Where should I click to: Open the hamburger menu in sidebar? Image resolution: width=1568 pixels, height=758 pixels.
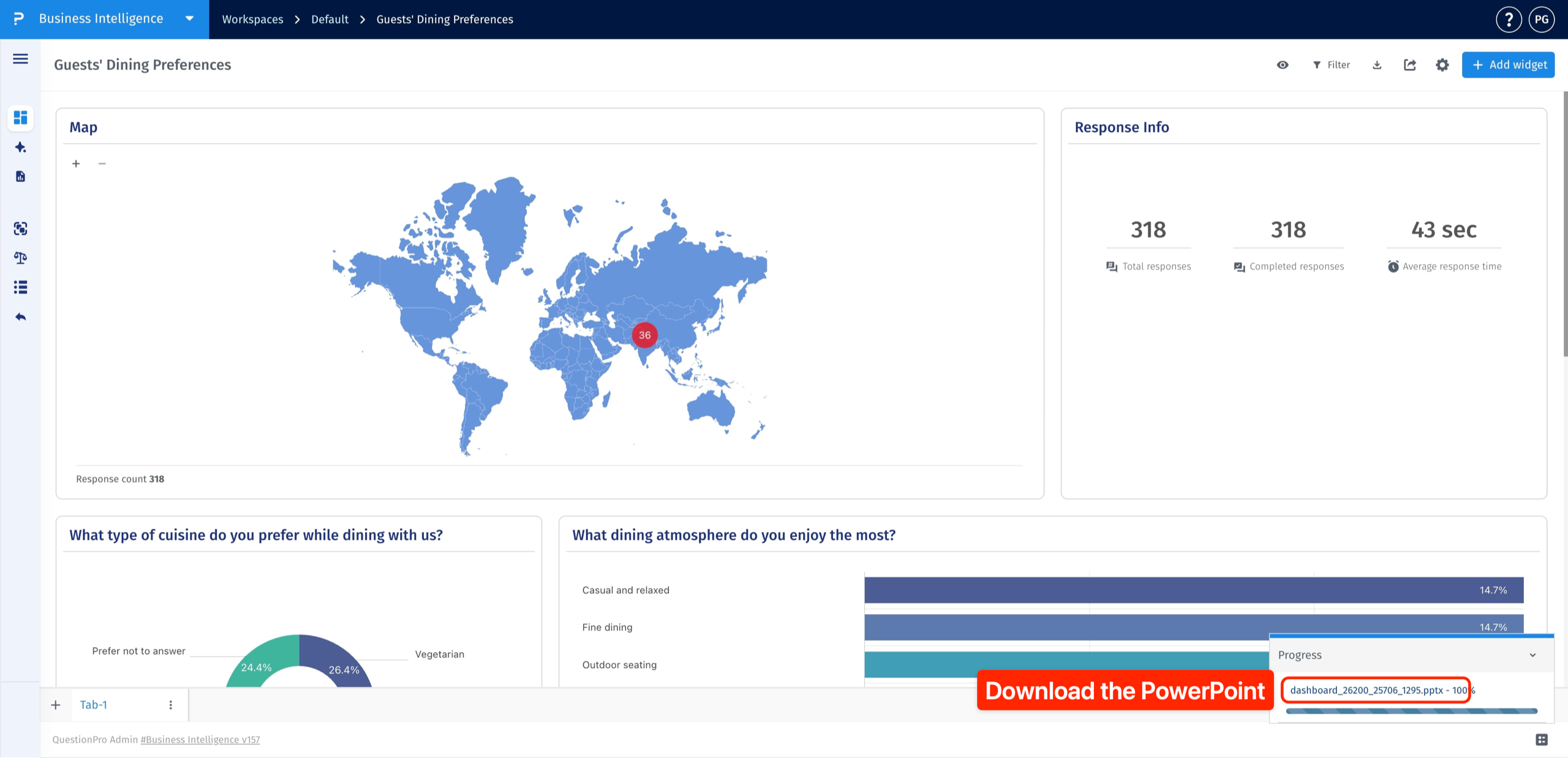20,59
